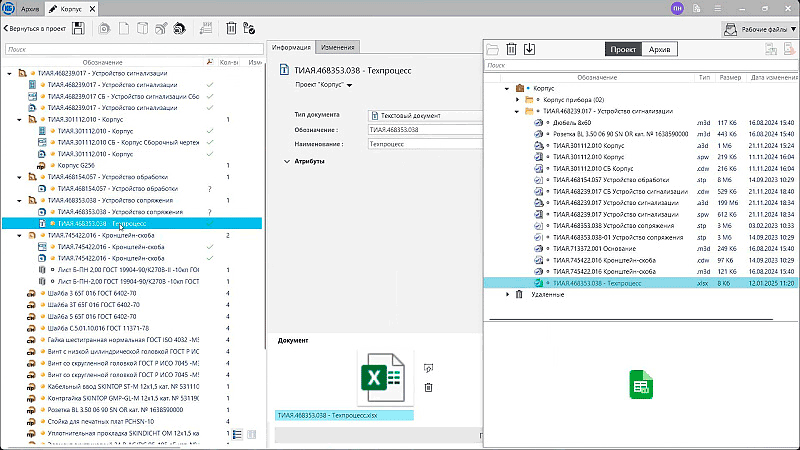Select Шайба С.5.01.10.016 ГОСТ 11371-78 row
This screenshot has height=450, width=800.
98,329
